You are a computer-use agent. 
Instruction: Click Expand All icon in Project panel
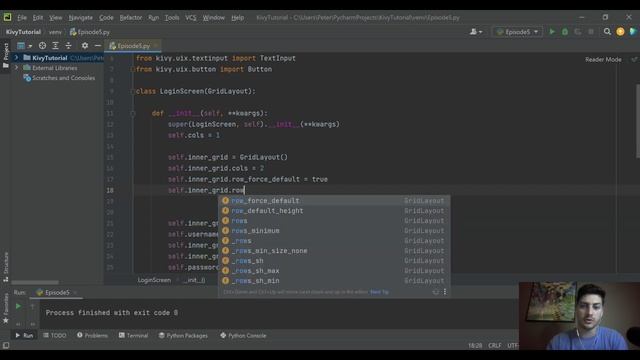(x=55, y=46)
